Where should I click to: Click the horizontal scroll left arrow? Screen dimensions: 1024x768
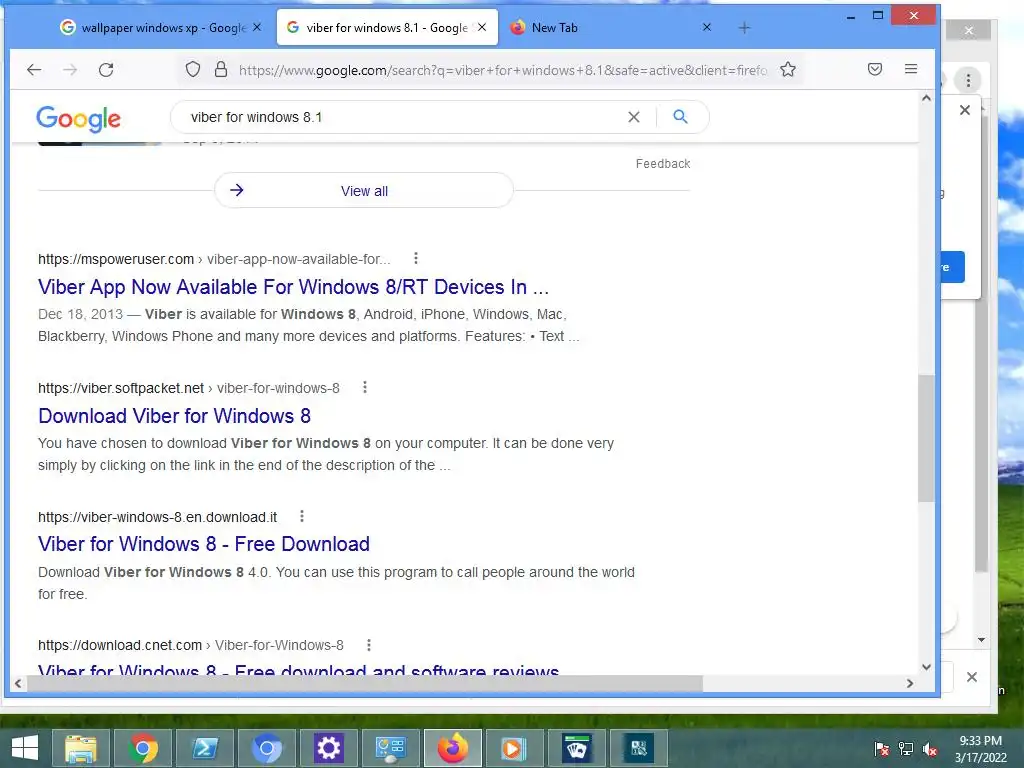tap(18, 683)
